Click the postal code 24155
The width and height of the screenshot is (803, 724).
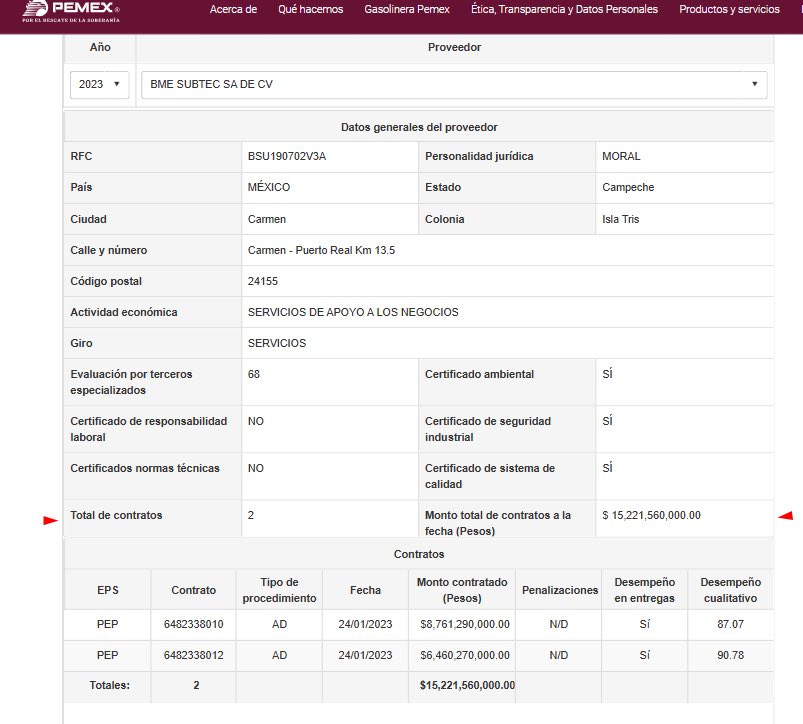(263, 281)
